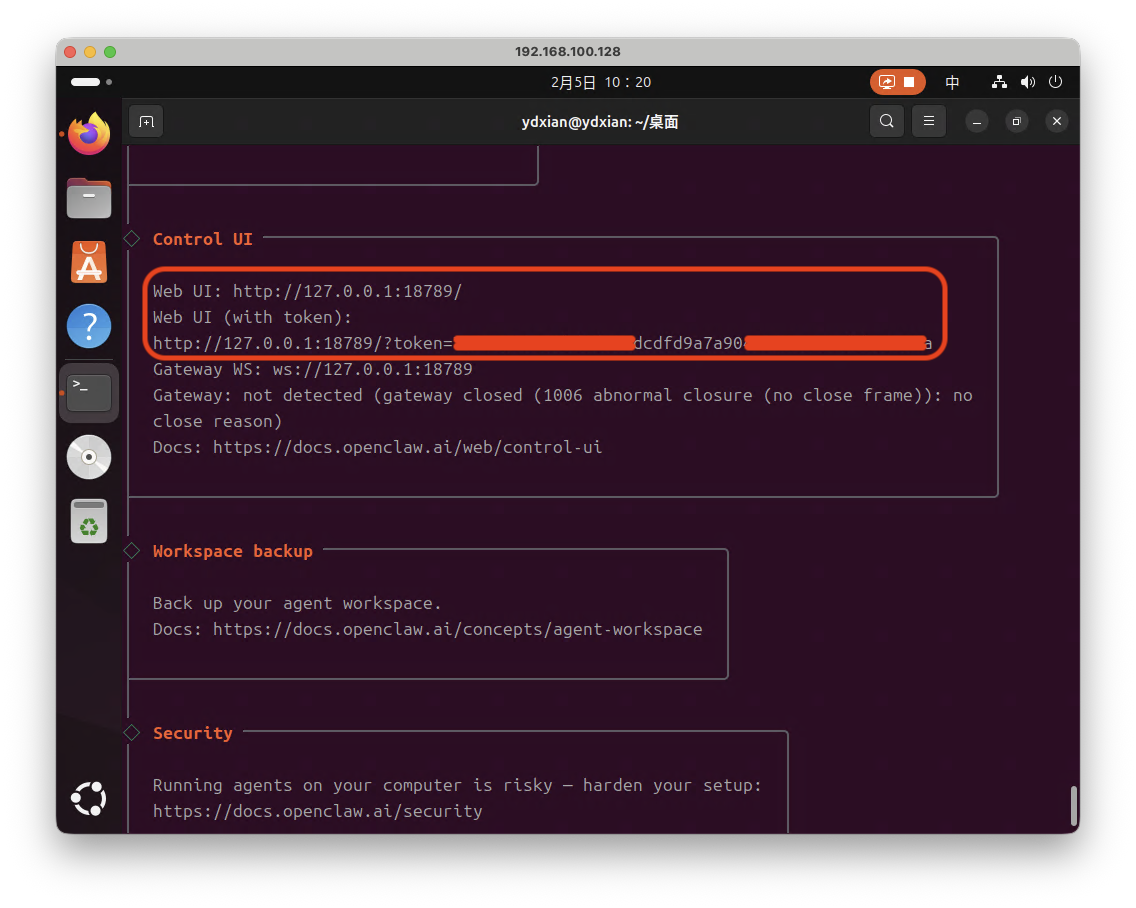Click the Activities workspace indicator
The height and width of the screenshot is (908, 1136).
tap(91, 82)
